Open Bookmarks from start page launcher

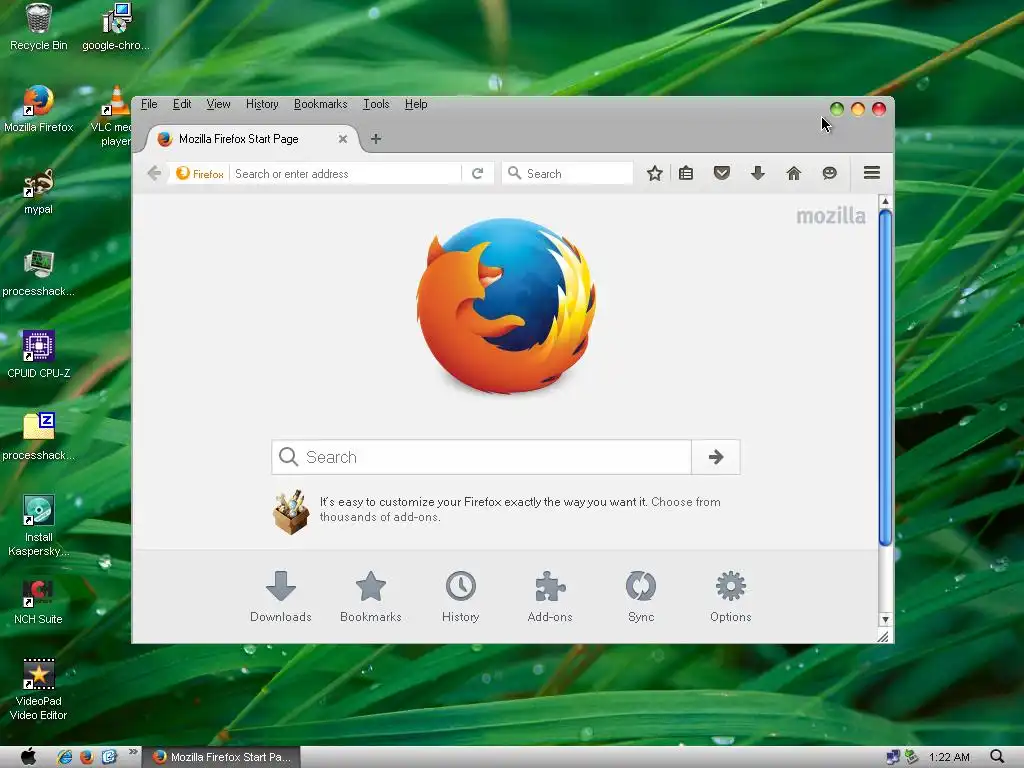click(x=370, y=596)
